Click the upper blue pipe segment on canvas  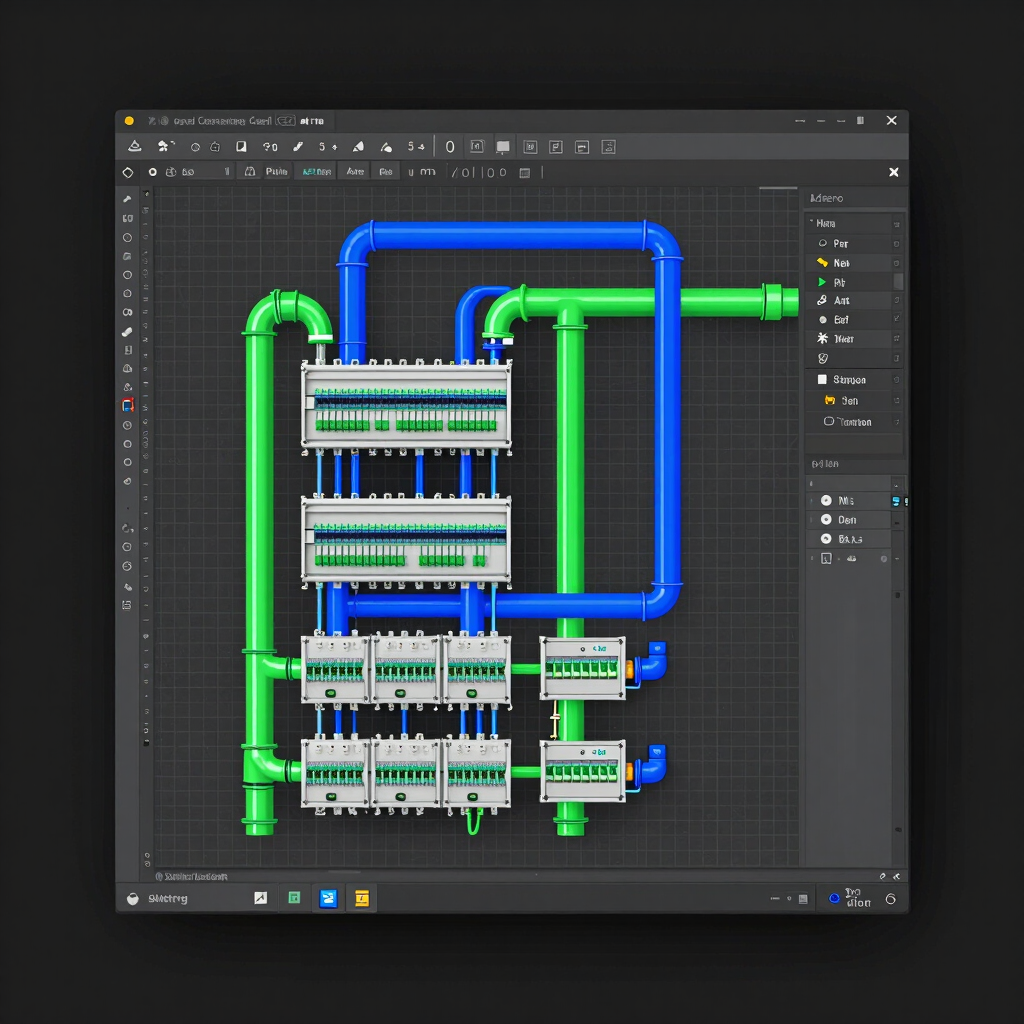pos(509,236)
